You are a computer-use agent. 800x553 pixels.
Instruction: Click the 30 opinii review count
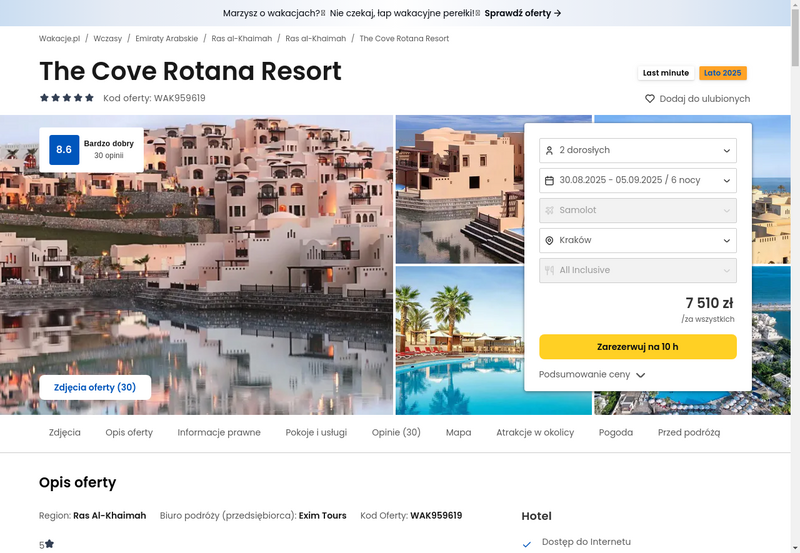pos(109,156)
